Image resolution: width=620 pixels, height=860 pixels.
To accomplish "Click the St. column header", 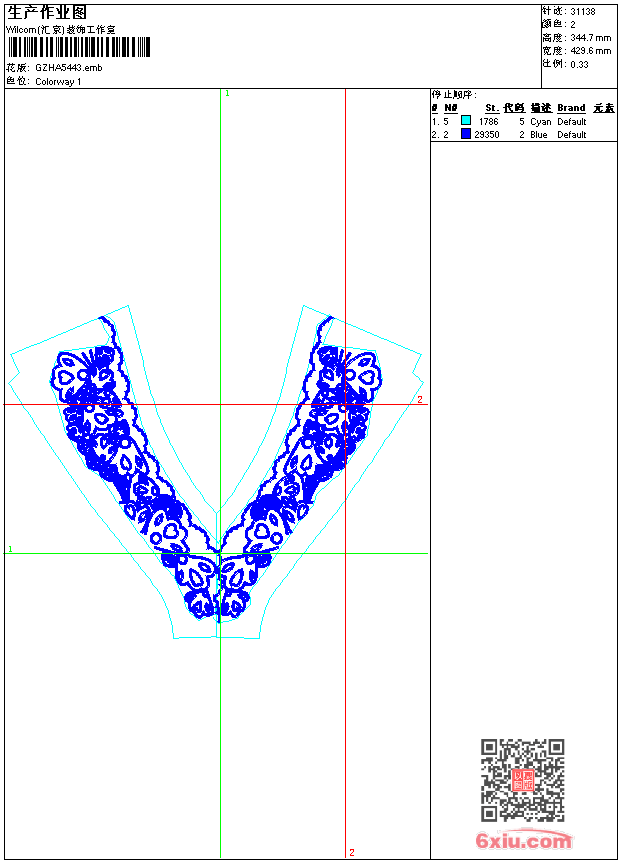I will (x=492, y=108).
